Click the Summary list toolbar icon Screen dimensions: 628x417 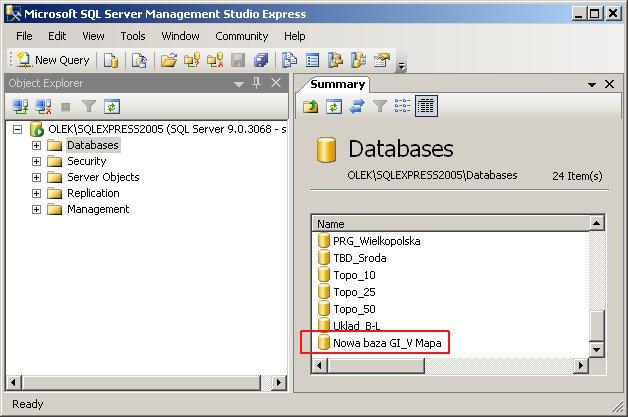point(312,60)
